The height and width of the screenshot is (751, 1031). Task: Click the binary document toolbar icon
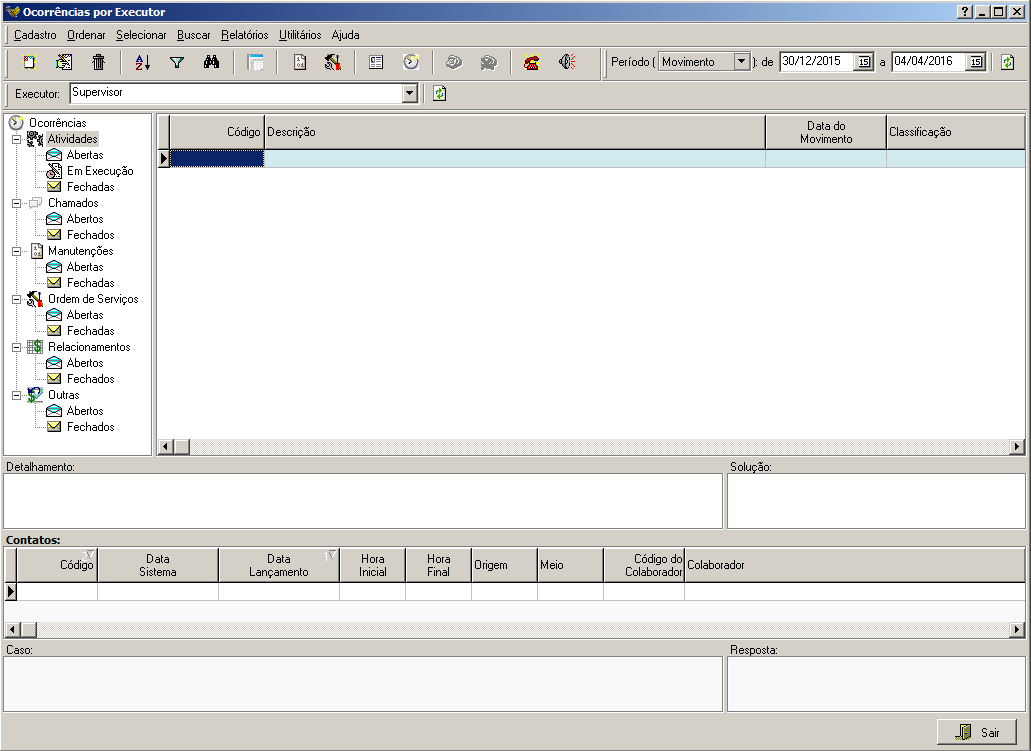[x=300, y=62]
